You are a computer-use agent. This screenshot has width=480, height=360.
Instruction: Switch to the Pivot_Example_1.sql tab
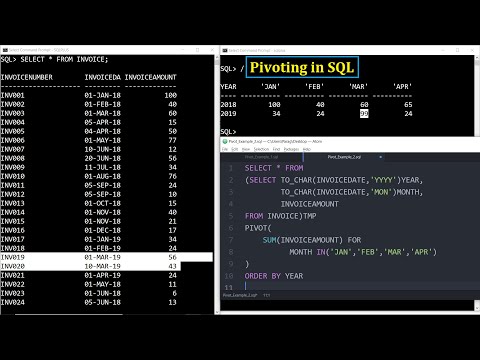tap(262, 157)
